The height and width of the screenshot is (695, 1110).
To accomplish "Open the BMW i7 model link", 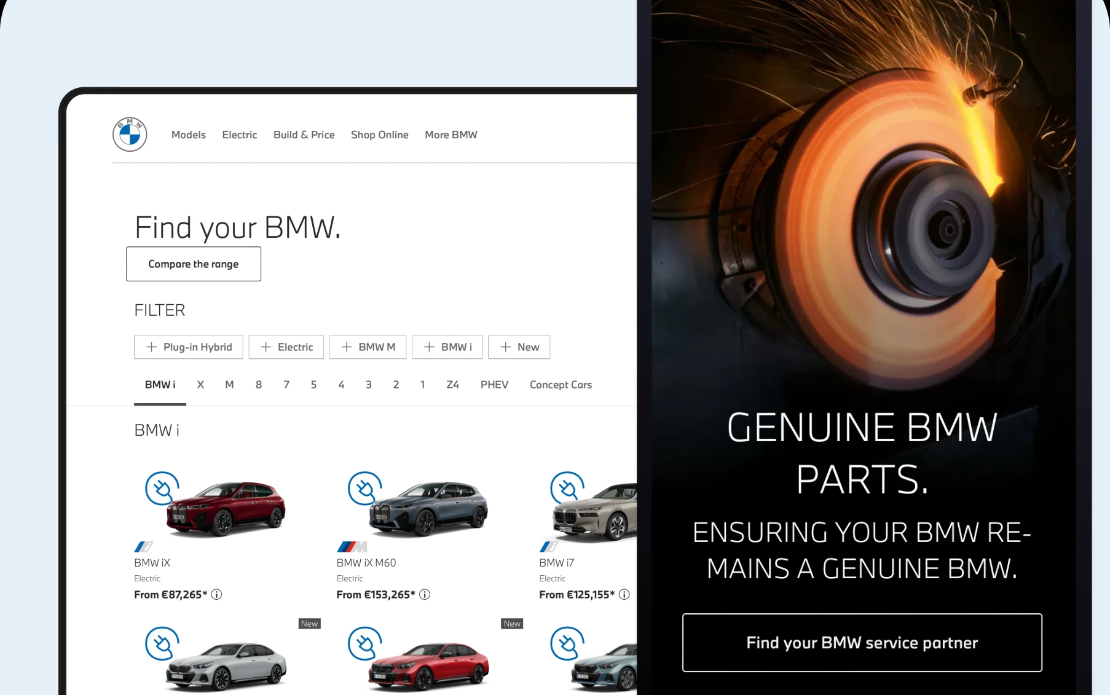I will (556, 563).
